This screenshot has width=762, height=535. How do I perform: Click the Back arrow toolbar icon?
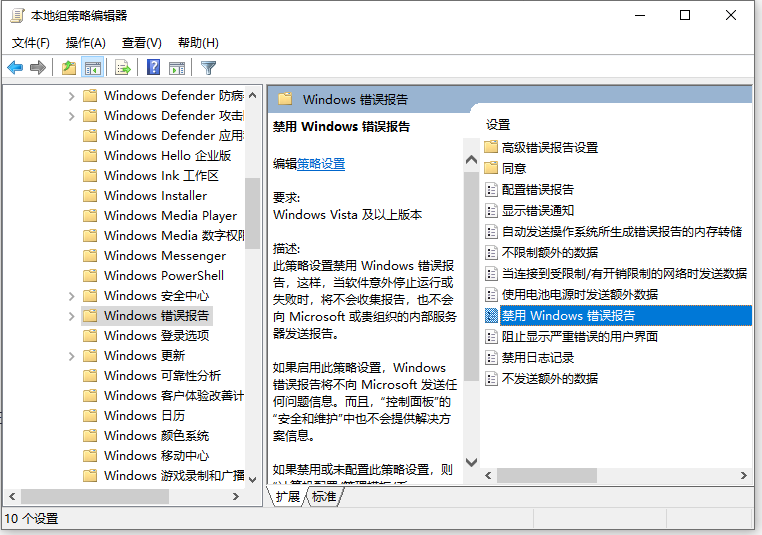tap(15, 68)
